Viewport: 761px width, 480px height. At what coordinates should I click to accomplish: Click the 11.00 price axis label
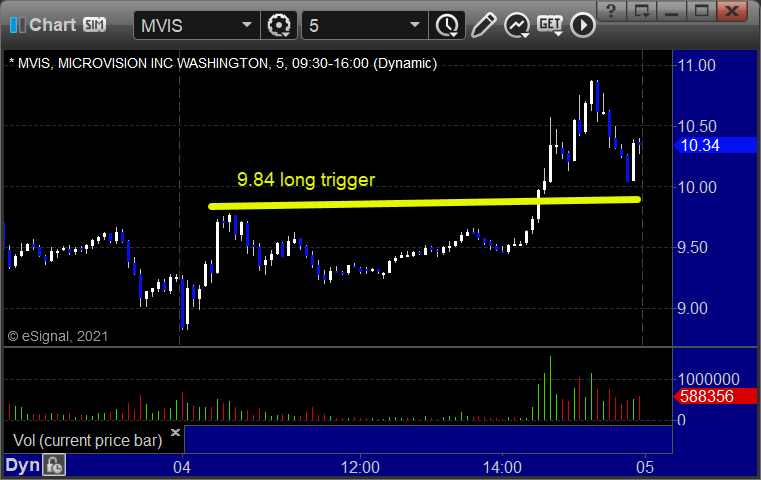(696, 65)
